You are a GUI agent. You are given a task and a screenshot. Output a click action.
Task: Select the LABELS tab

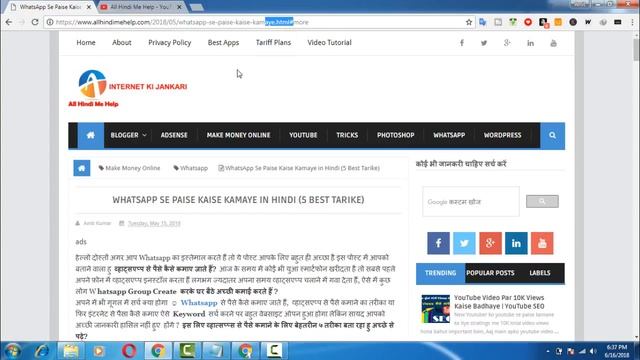540,273
